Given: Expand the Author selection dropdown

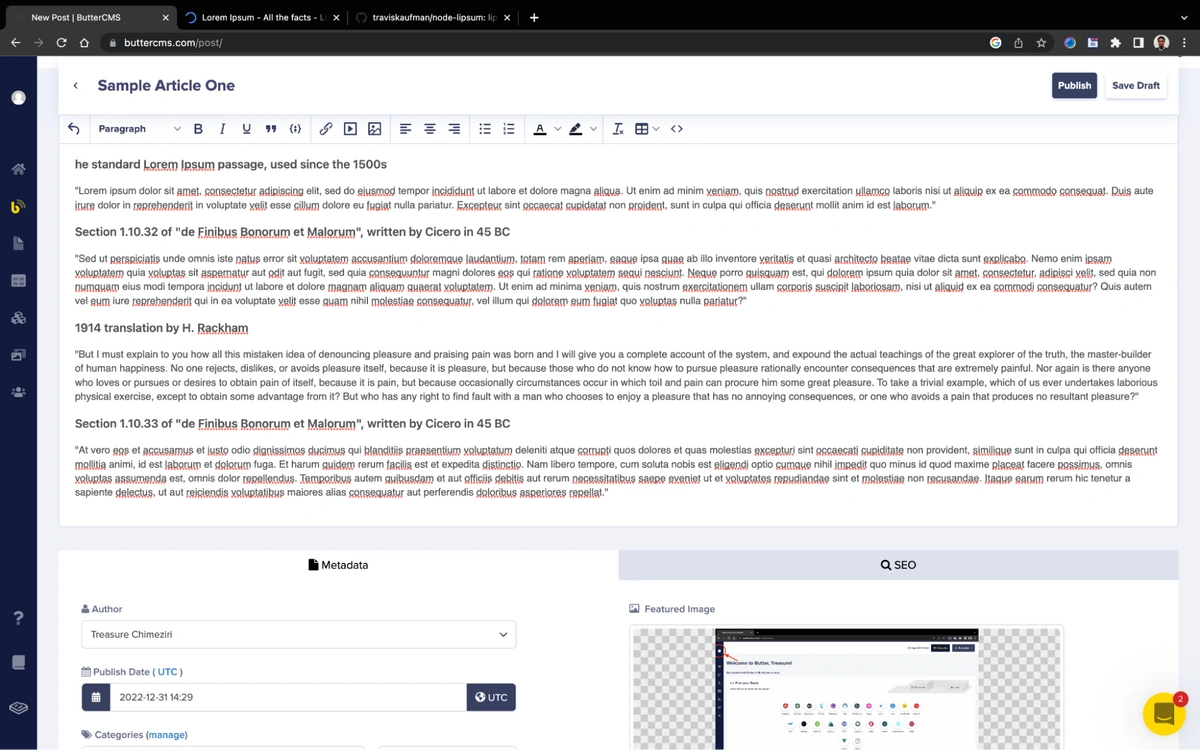Looking at the screenshot, I should point(298,634).
